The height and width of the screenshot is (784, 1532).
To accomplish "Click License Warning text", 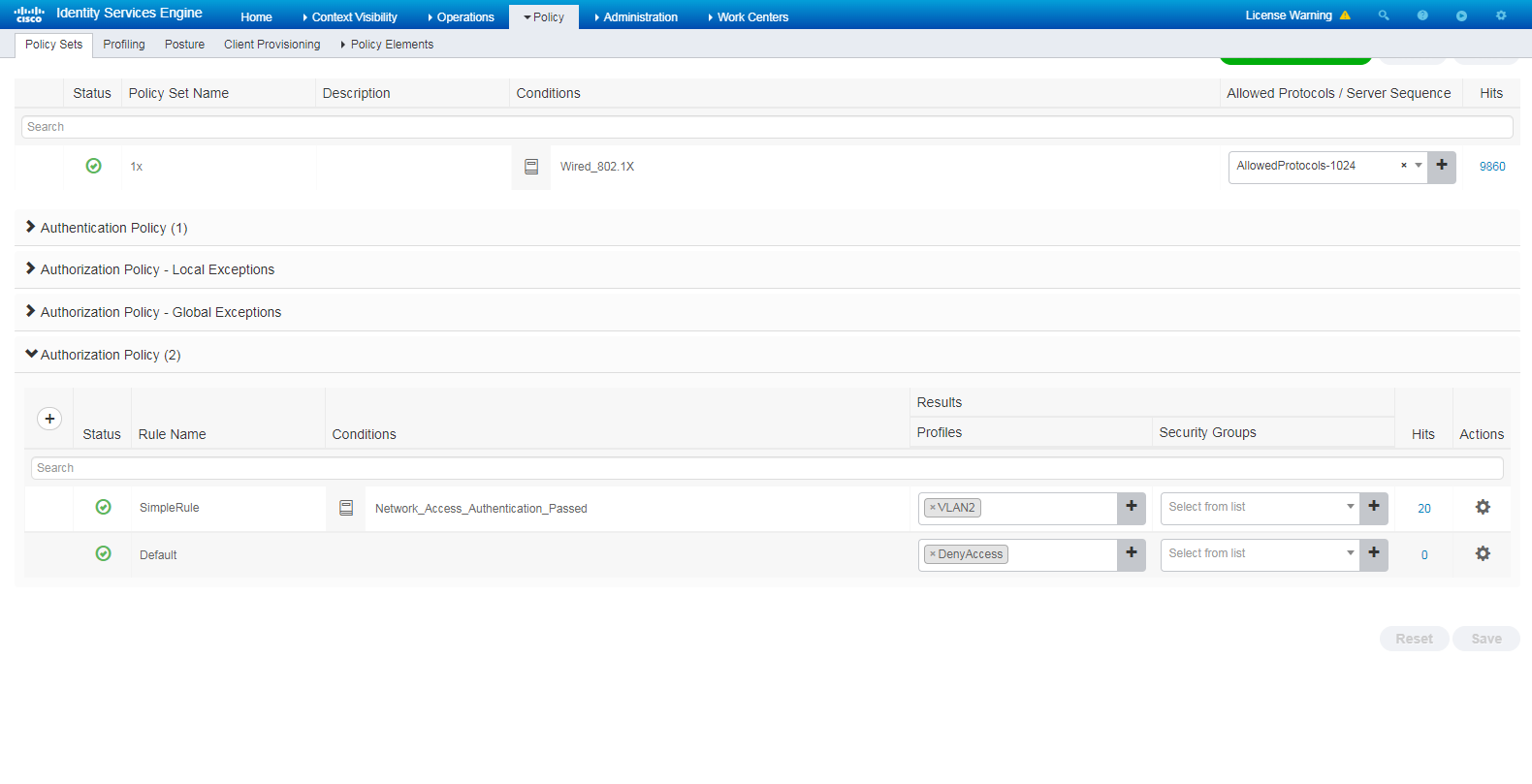I will 1289,16.
